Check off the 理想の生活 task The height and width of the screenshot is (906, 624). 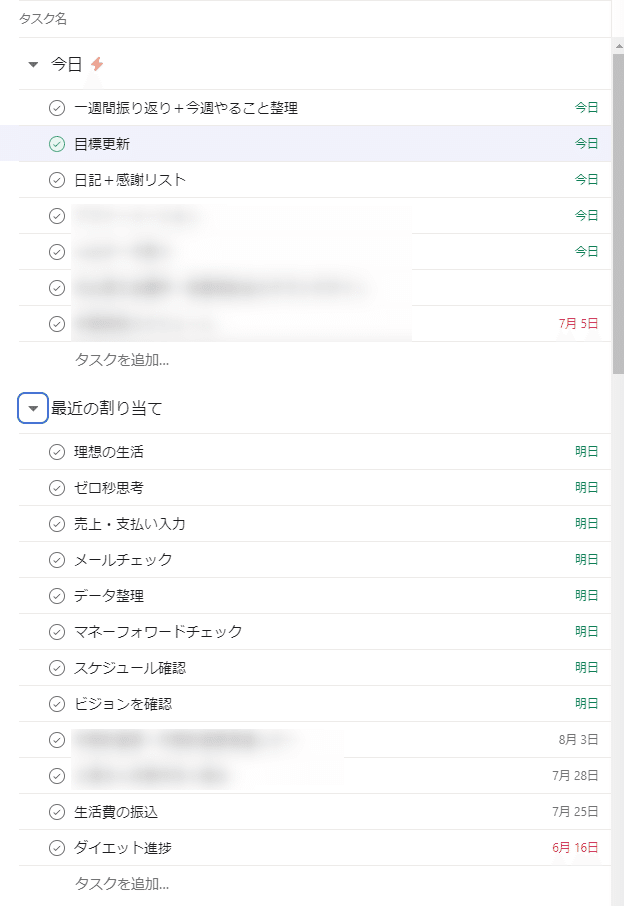tap(57, 452)
